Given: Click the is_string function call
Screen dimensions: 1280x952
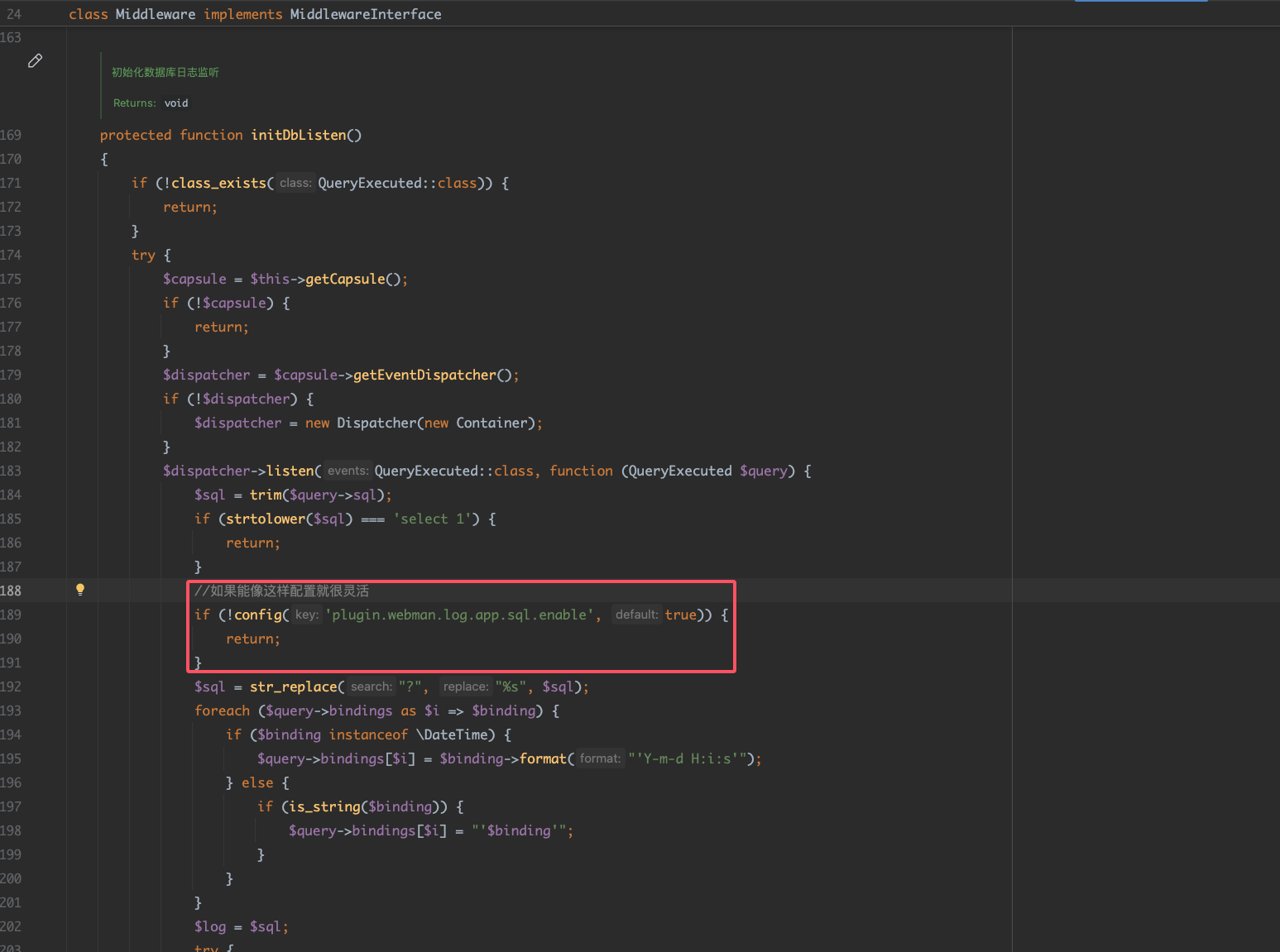Looking at the screenshot, I should 324,806.
